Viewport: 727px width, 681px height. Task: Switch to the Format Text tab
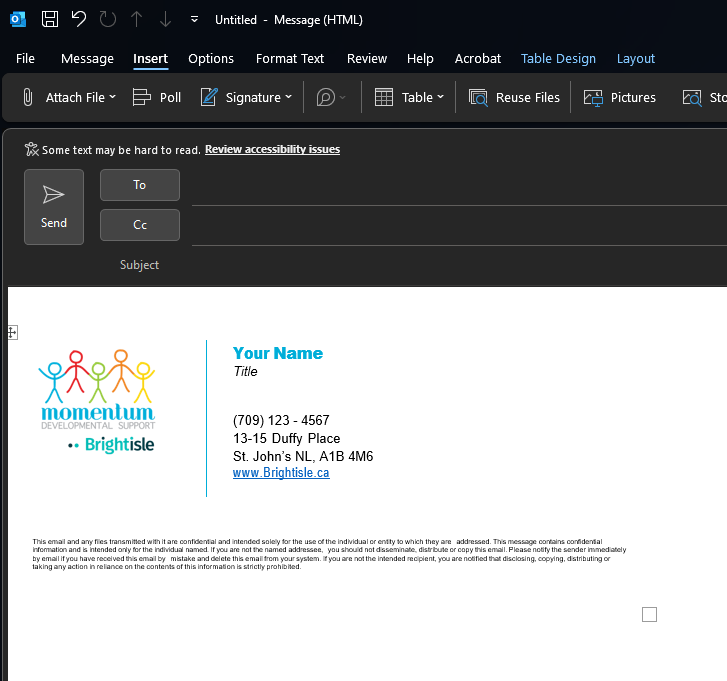click(290, 59)
